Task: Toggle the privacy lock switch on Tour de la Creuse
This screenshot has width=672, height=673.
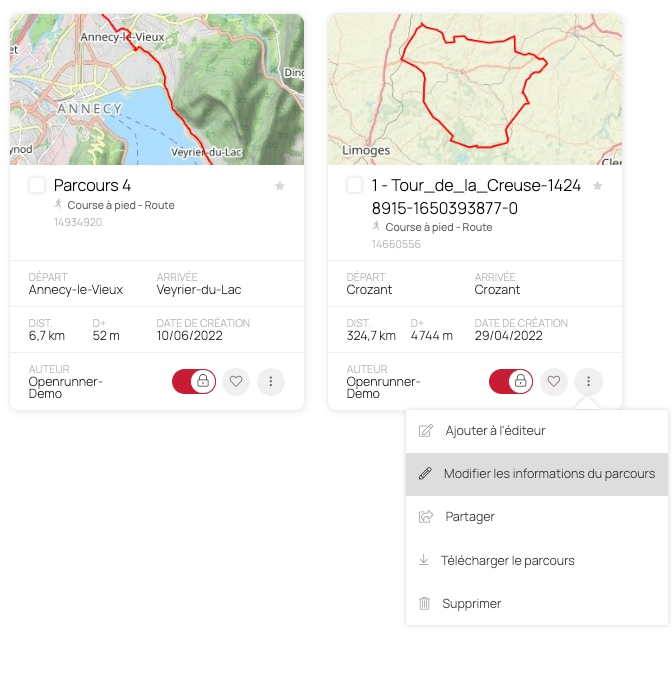Action: tap(511, 381)
